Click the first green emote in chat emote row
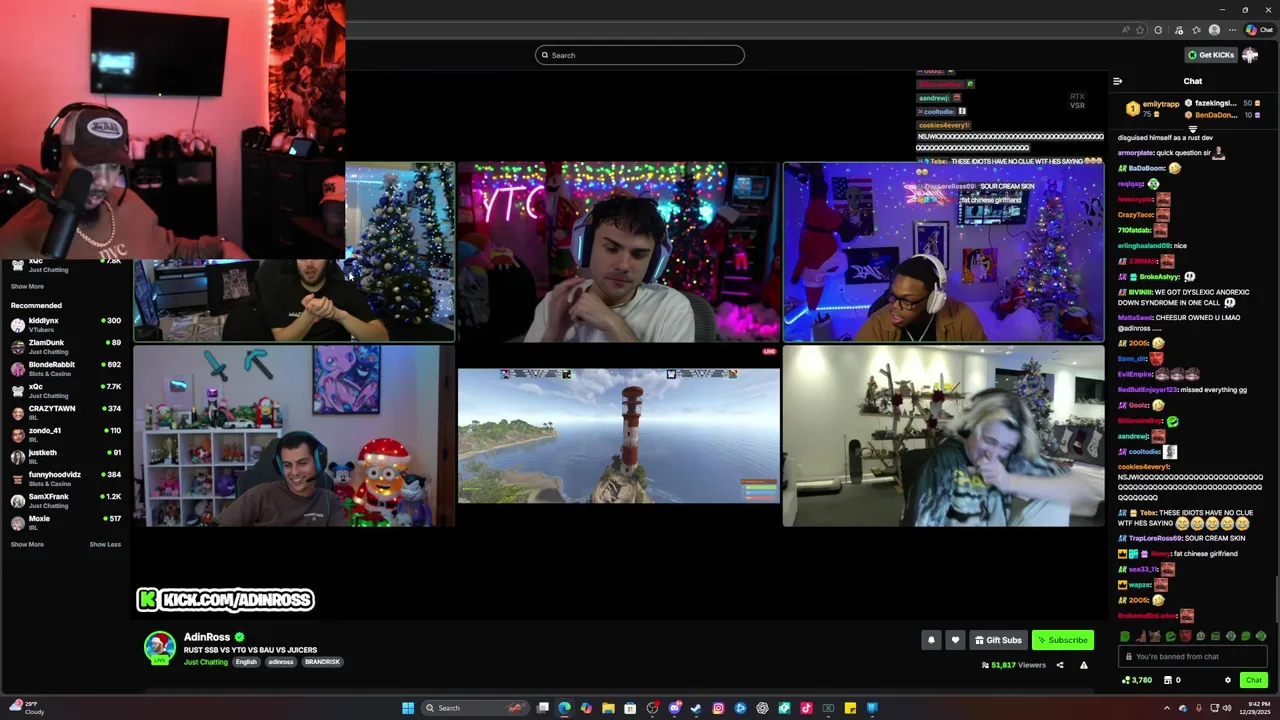This screenshot has width=1280, height=720. [1125, 636]
